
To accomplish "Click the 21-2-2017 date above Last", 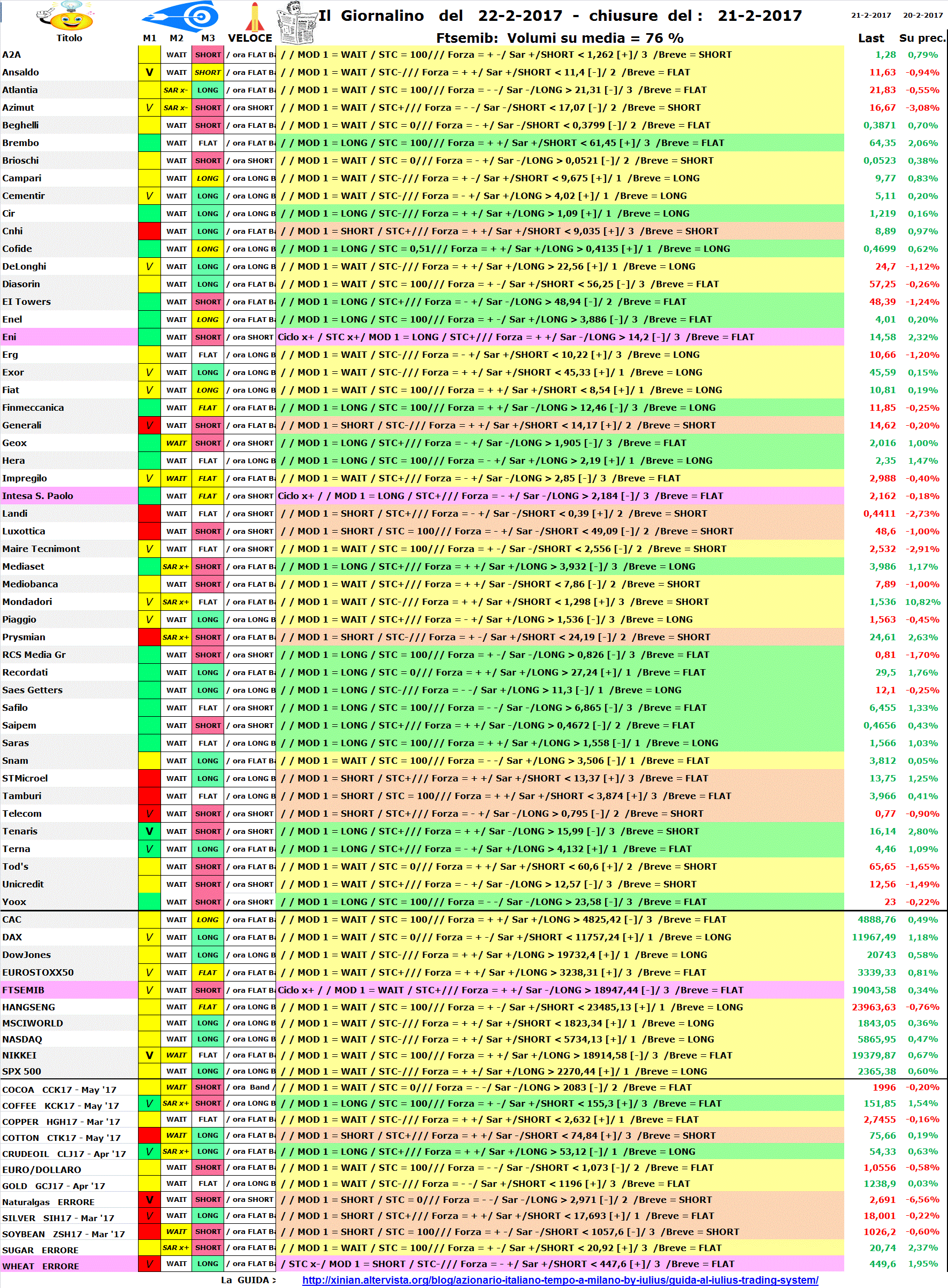I will [x=870, y=15].
